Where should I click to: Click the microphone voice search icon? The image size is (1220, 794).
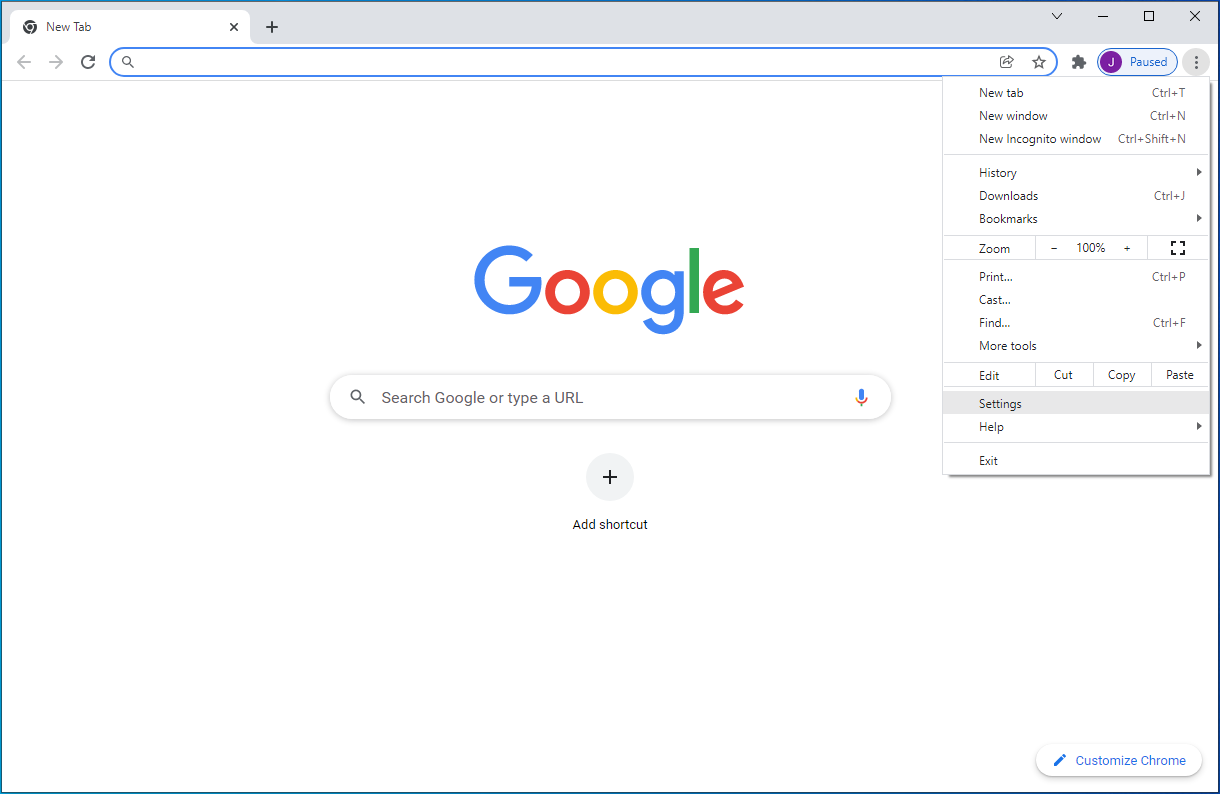(x=861, y=397)
